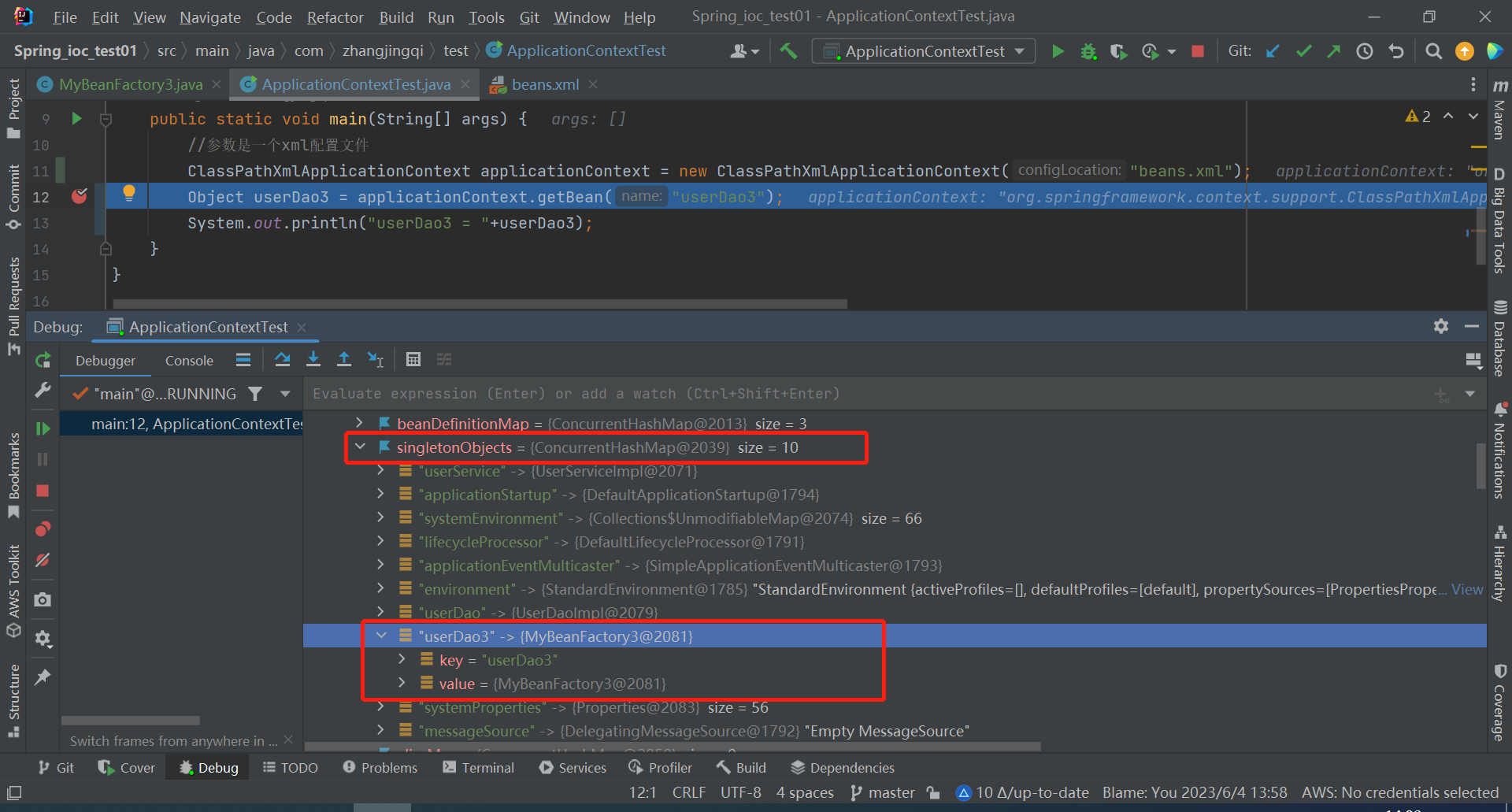1512x812 pixels.
Task: Click Evaluate expression input field
Action: [866, 394]
